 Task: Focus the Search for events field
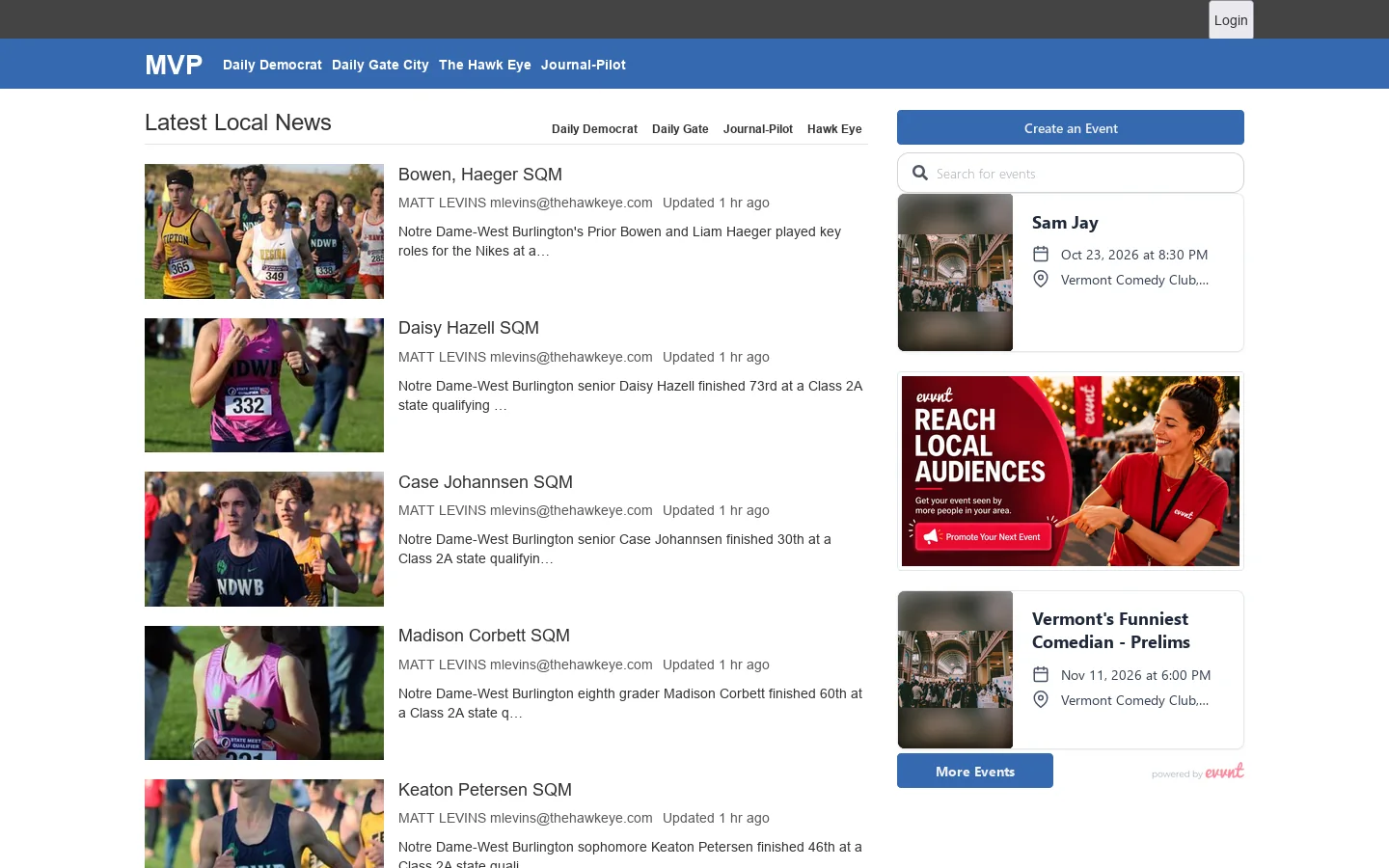click(x=1071, y=173)
